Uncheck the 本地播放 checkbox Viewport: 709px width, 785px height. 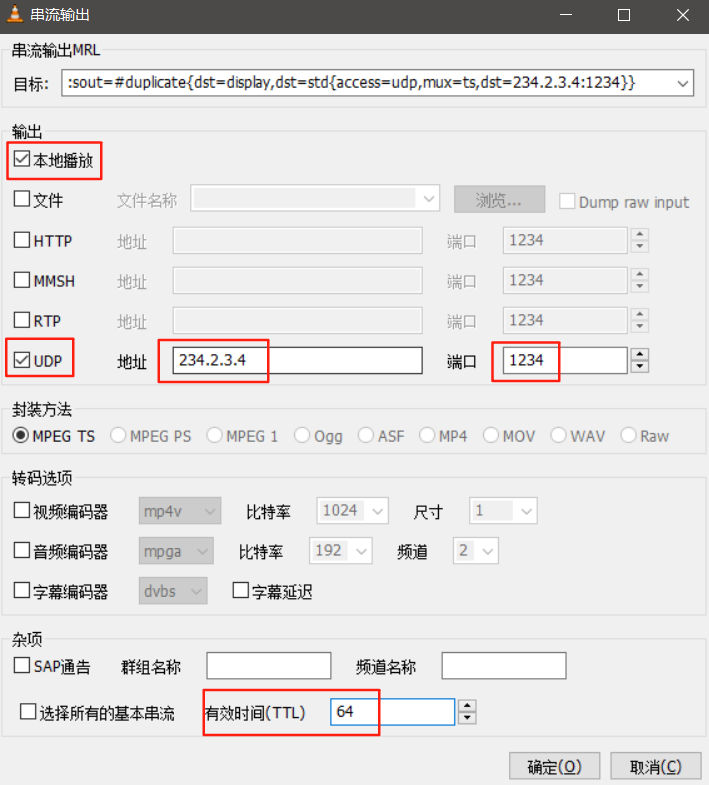click(x=22, y=159)
